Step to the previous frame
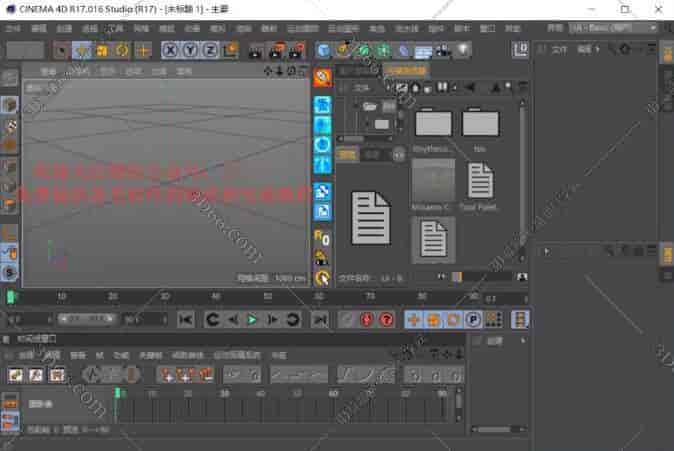The width and height of the screenshot is (674, 451). [233, 319]
